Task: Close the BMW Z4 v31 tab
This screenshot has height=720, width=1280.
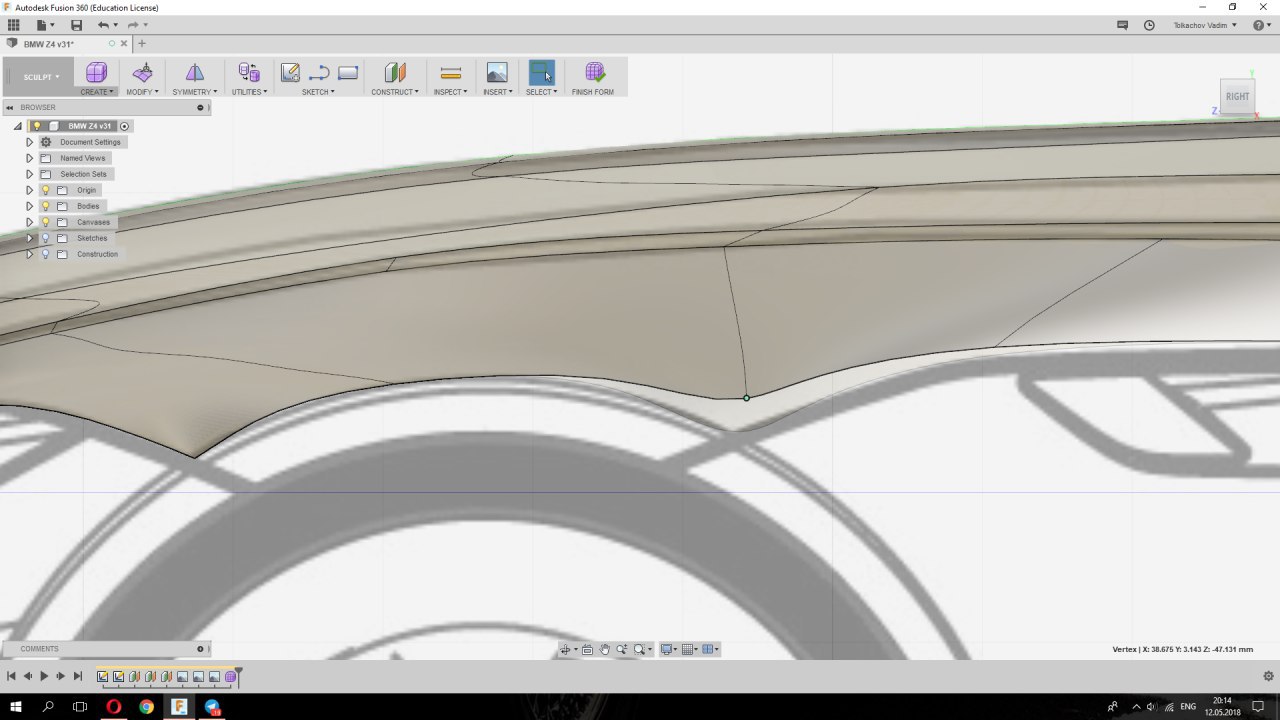Action: [x=124, y=43]
